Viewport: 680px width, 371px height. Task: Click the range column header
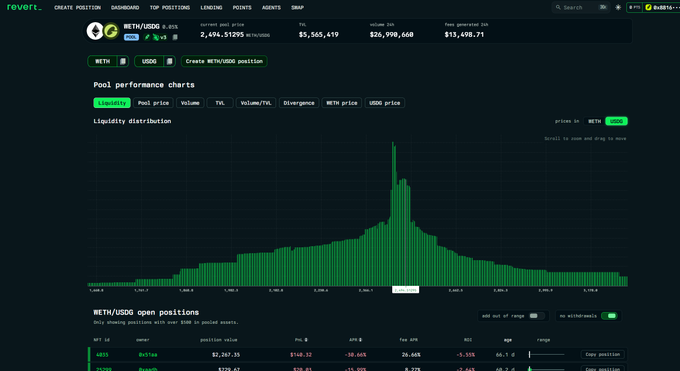543,340
